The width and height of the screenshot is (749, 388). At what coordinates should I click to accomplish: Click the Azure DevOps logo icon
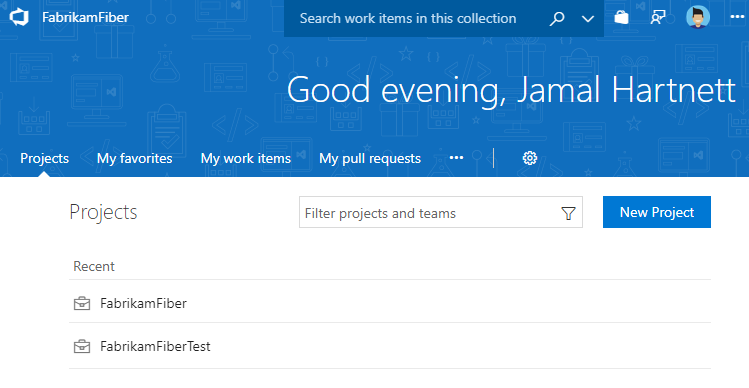(19, 17)
